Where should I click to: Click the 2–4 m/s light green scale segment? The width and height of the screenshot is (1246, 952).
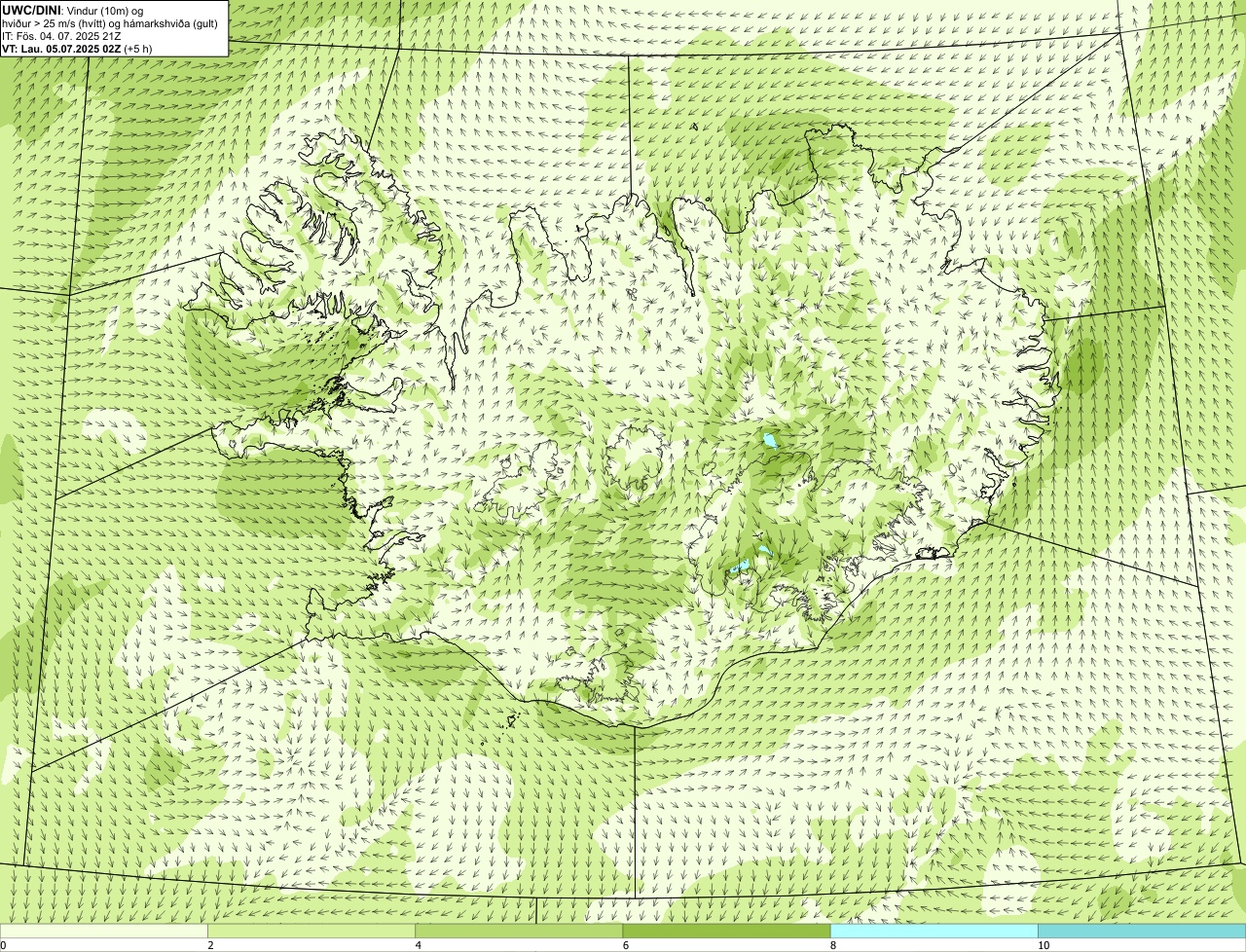click(311, 932)
